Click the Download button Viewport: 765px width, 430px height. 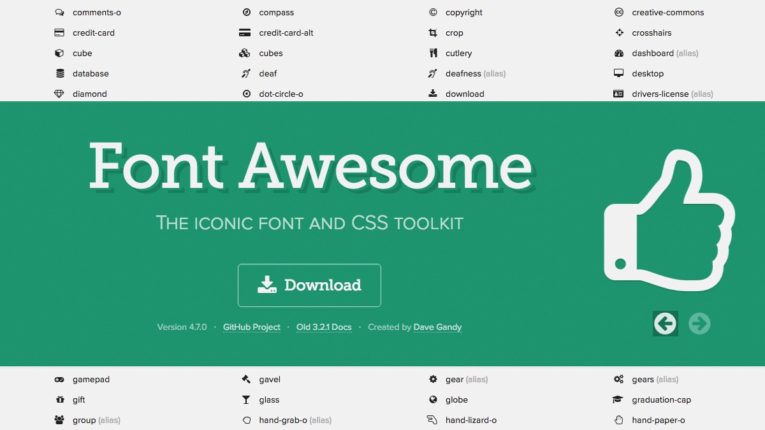pos(309,285)
